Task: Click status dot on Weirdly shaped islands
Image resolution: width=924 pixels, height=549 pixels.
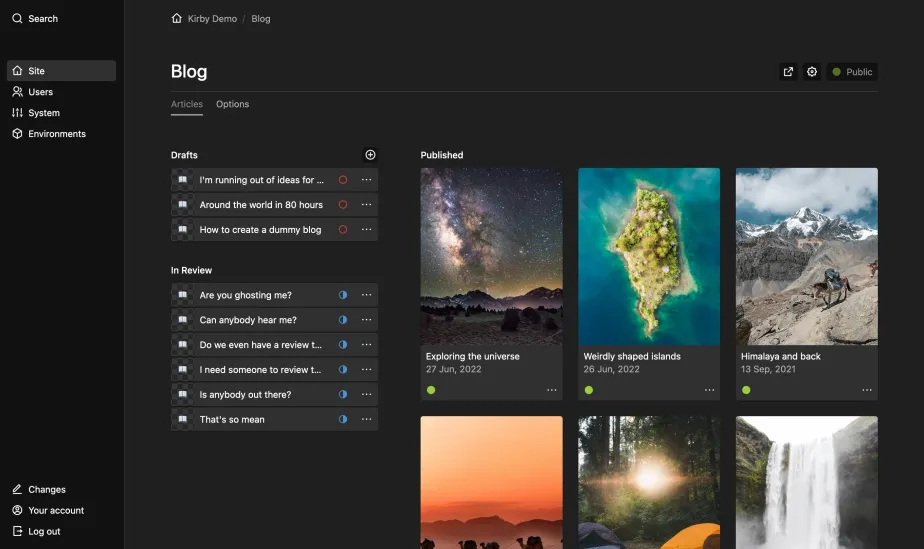Action: pos(589,390)
